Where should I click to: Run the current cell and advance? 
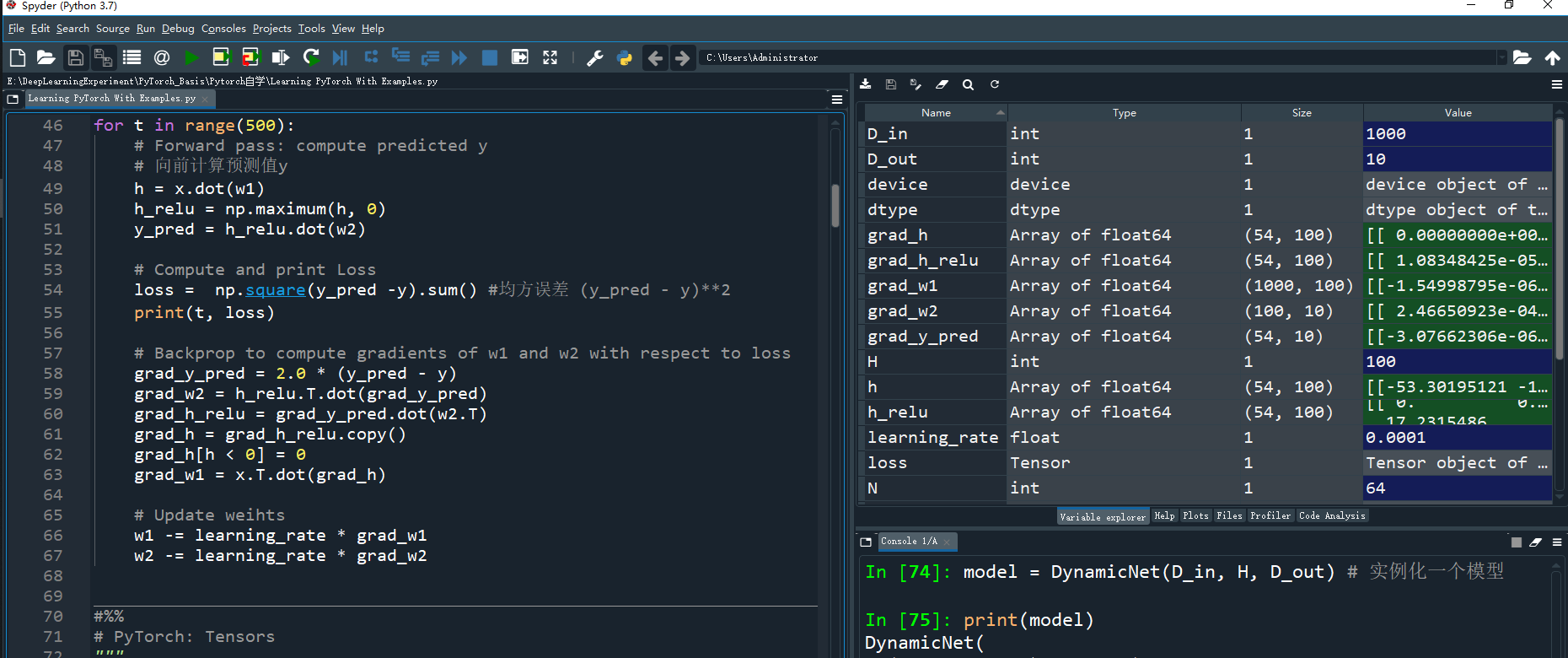coord(250,57)
